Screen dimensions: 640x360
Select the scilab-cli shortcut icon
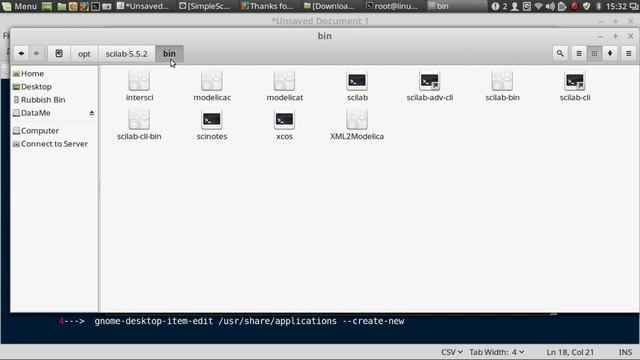coord(575,81)
